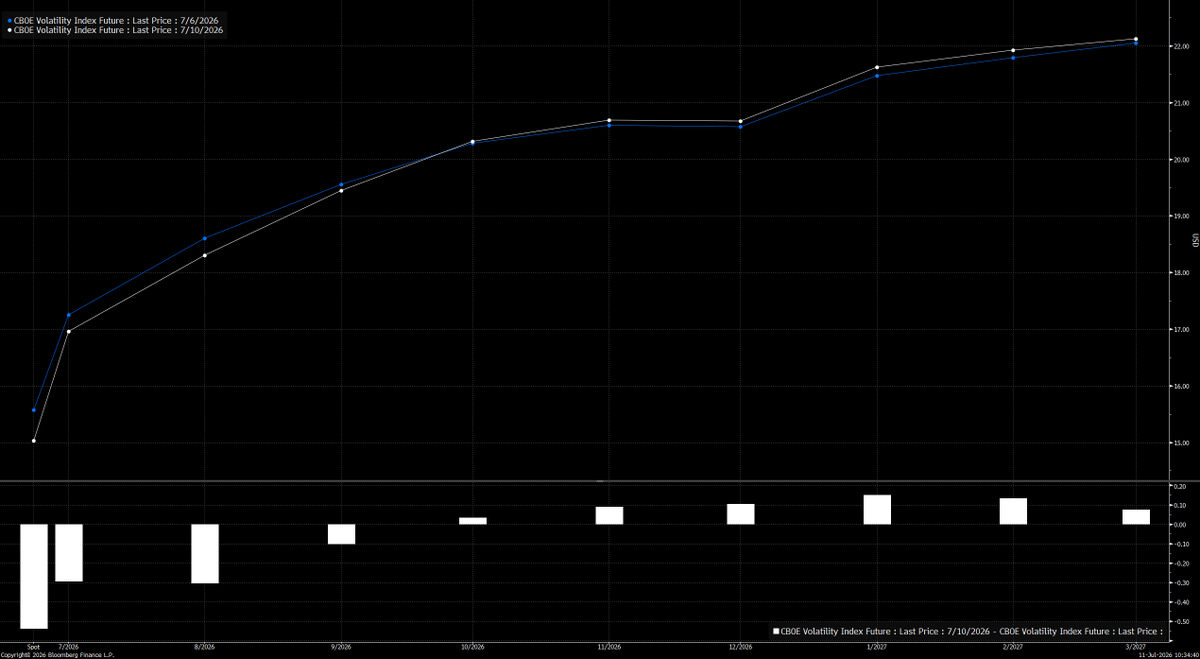Click the -0.50 lower-panel axis value
1200x659 pixels.
pyautogui.click(x=1180, y=622)
